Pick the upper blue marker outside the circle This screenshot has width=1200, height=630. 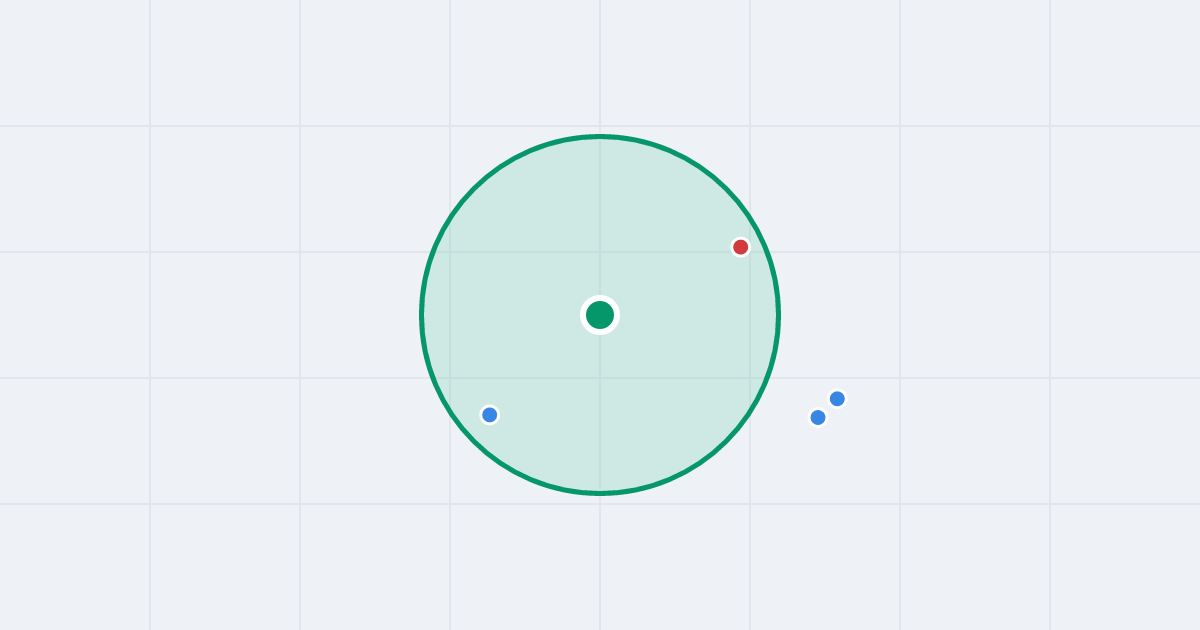[x=837, y=399]
